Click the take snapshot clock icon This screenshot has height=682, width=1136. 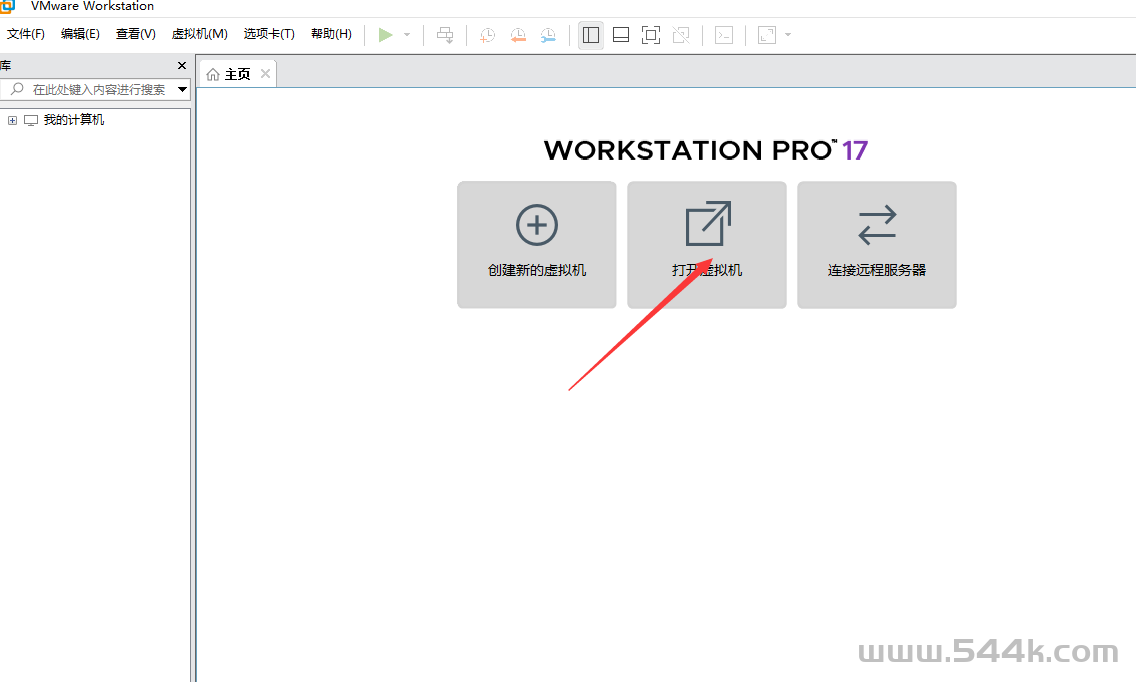pos(487,35)
